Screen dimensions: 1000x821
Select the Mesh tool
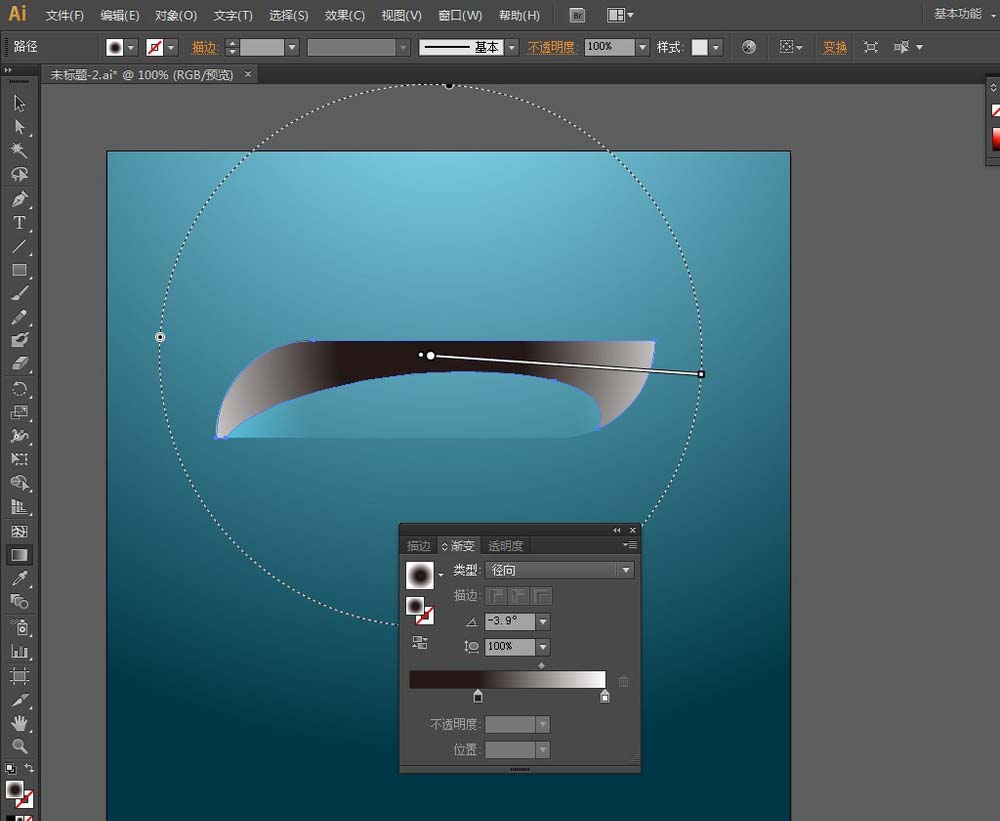[x=19, y=531]
